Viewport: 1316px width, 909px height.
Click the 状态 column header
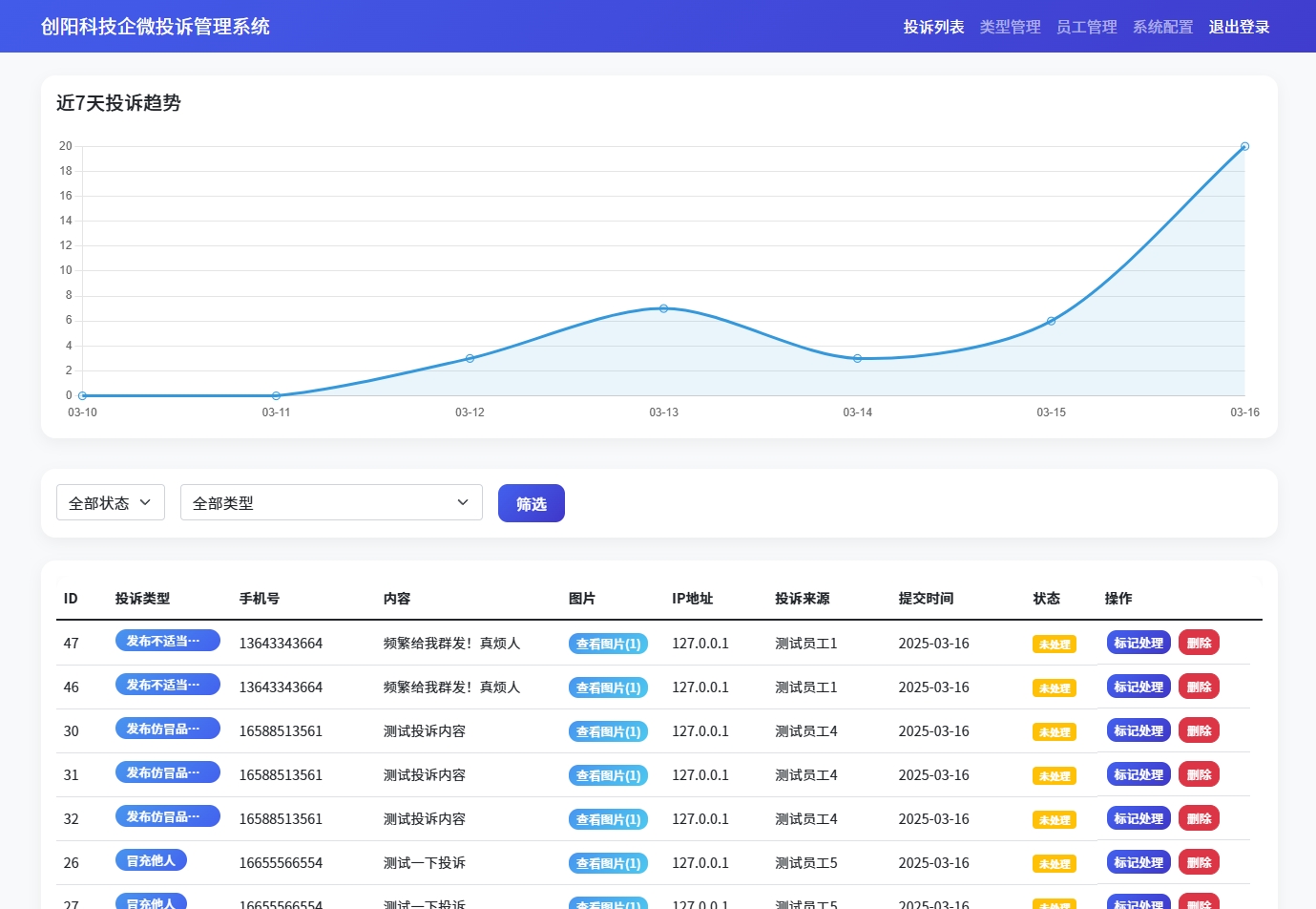click(1047, 599)
